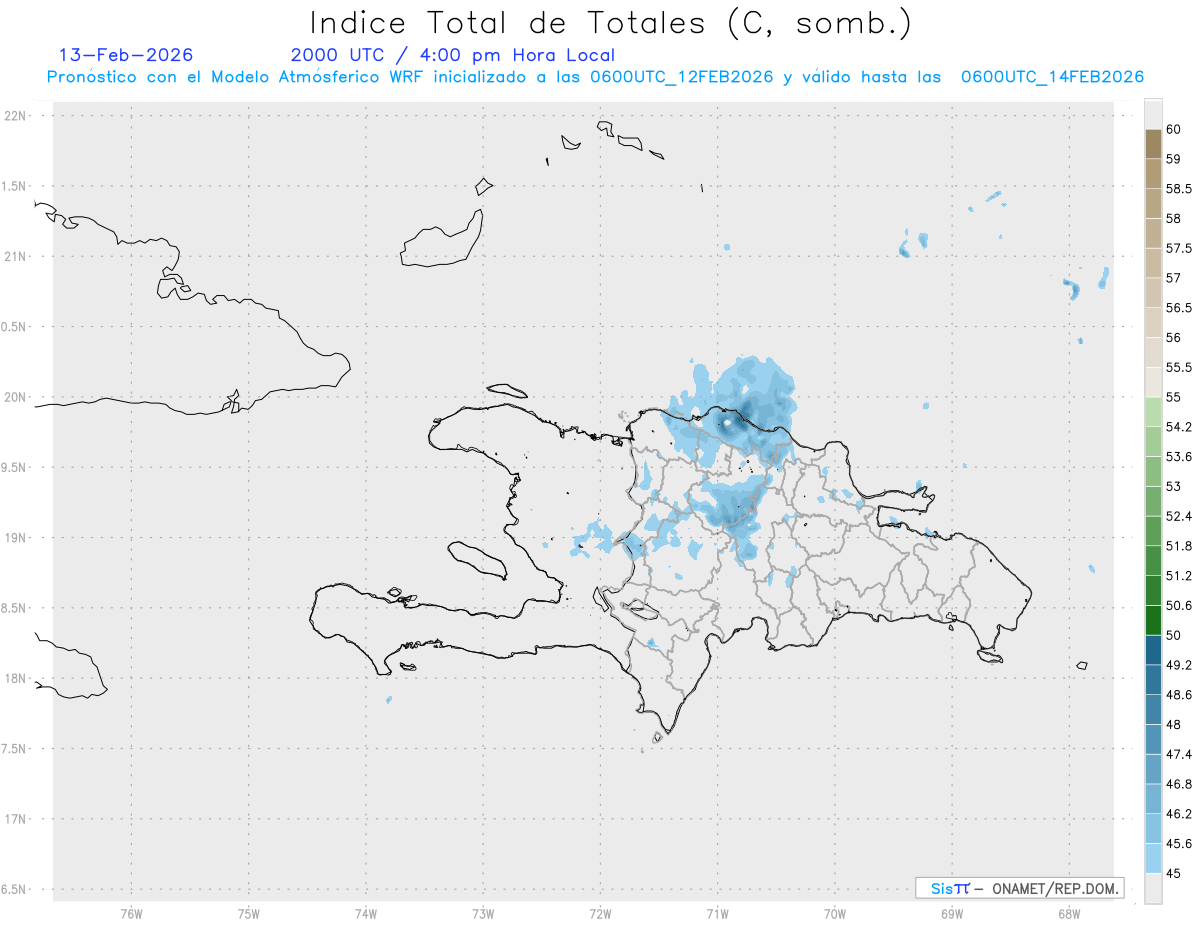Screen dimensions: 1200x927
Task: Pick the pale green swatch between 54.2 and 55
Action: click(1153, 412)
